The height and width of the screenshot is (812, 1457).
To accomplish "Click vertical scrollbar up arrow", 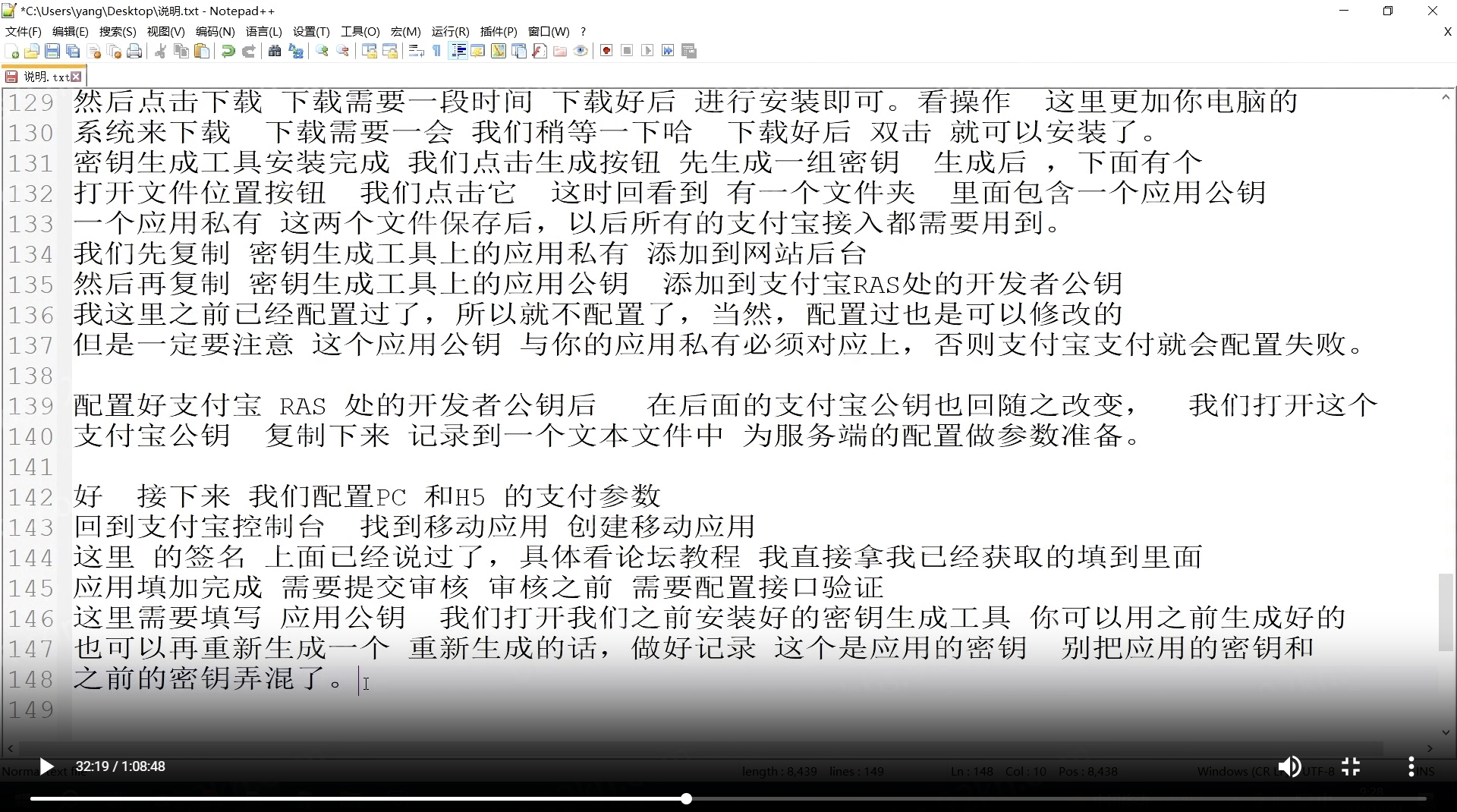I will [x=1446, y=97].
